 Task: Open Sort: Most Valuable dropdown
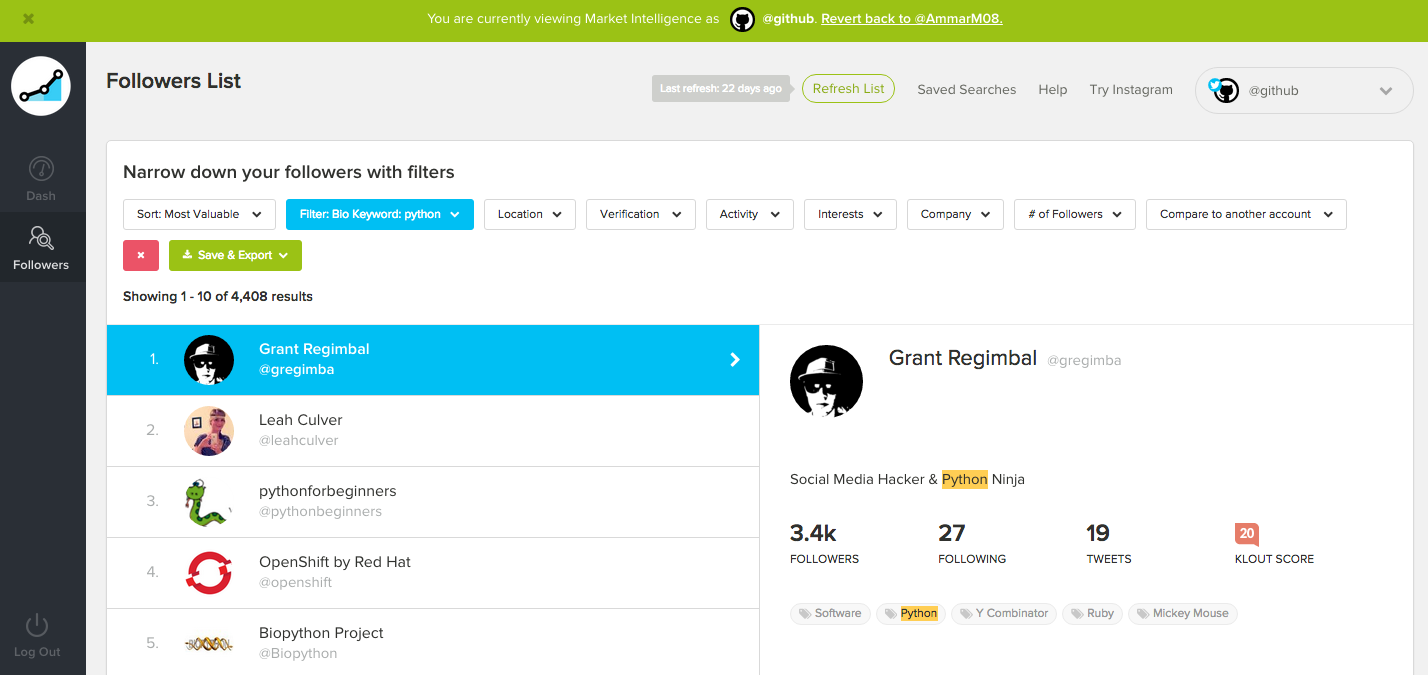coord(199,214)
